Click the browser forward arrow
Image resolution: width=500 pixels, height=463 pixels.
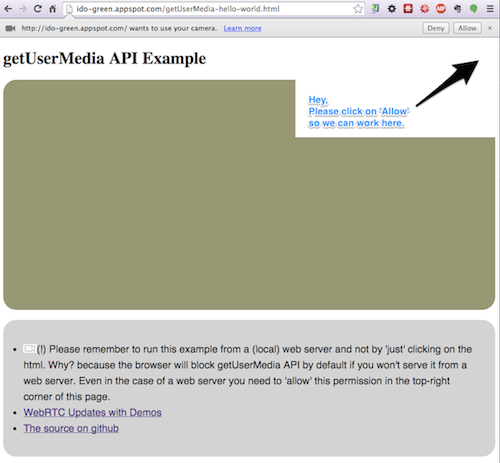pos(23,9)
